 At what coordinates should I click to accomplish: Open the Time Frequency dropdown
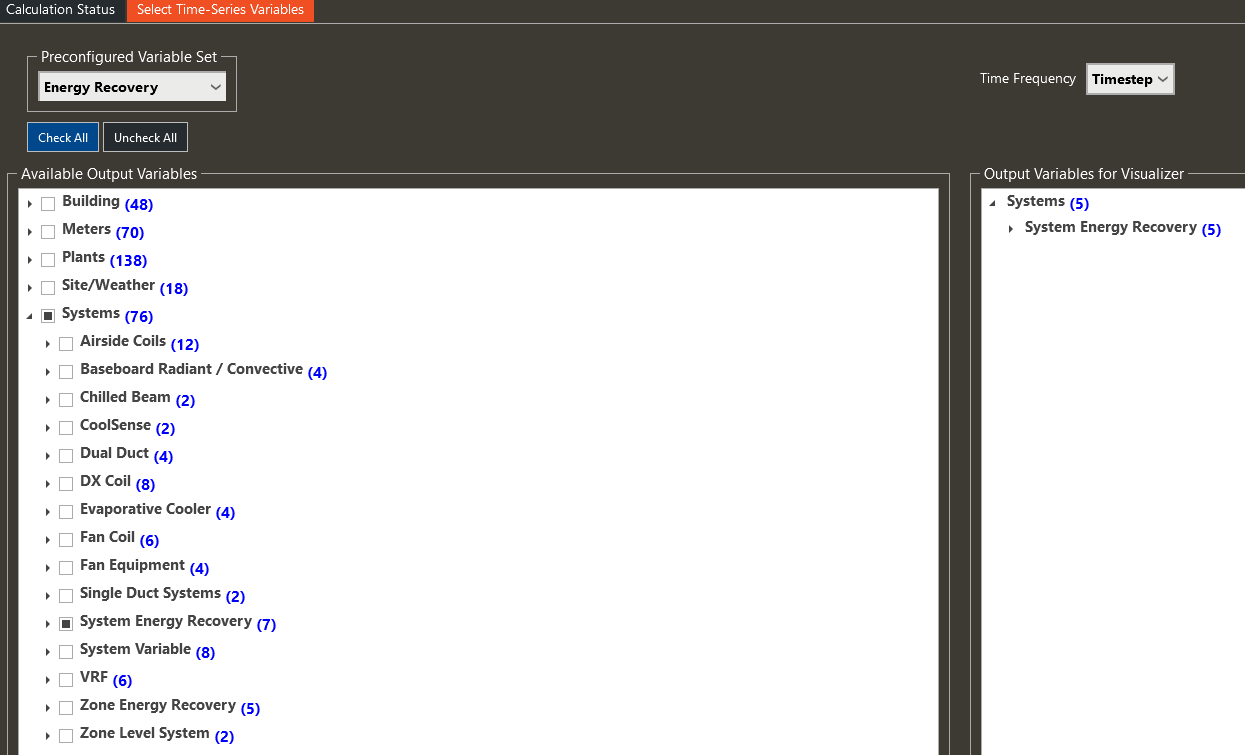[1130, 79]
